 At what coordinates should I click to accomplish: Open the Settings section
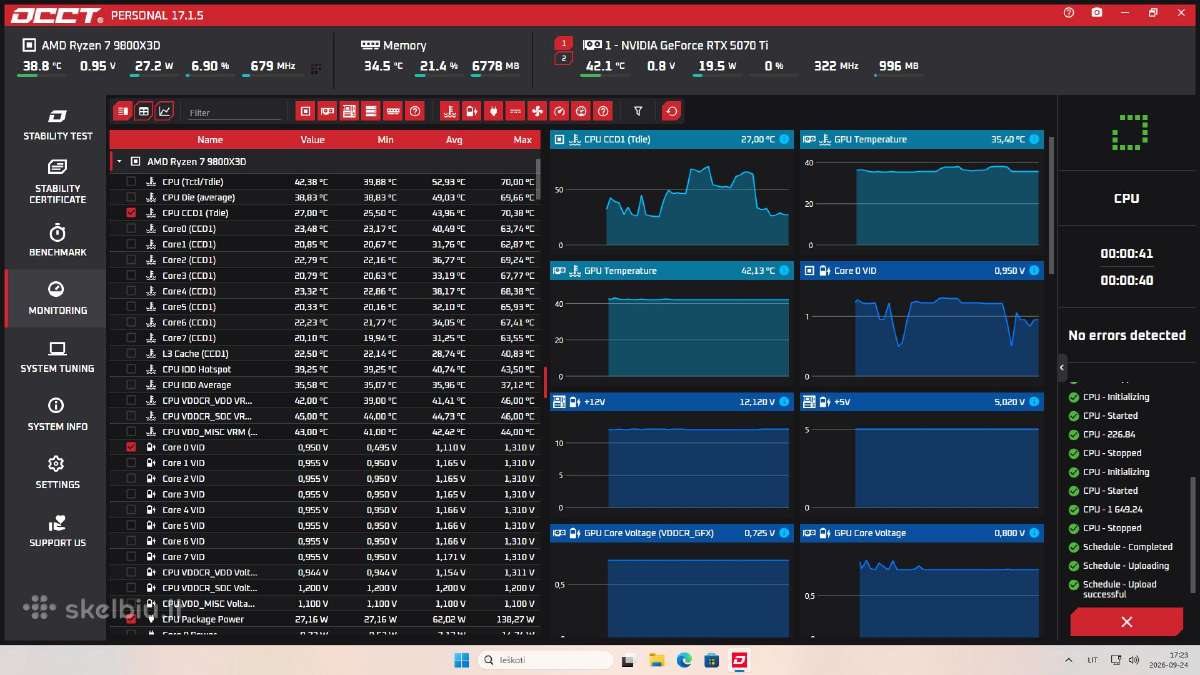tap(57, 472)
